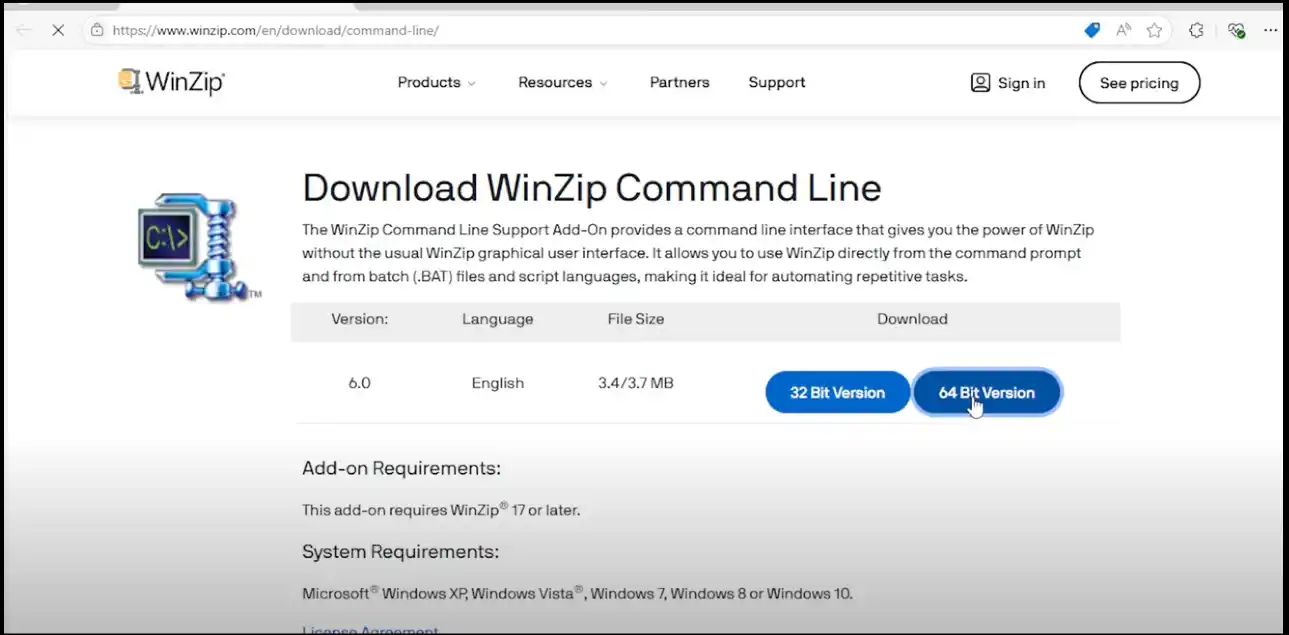Click the 6.0 version cell

tap(359, 383)
